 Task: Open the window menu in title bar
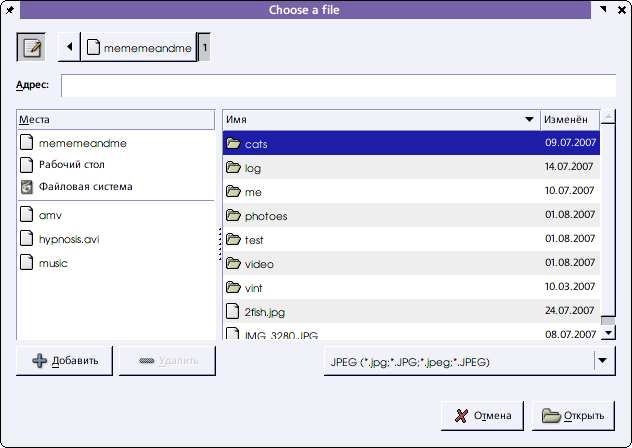(x=11, y=9)
